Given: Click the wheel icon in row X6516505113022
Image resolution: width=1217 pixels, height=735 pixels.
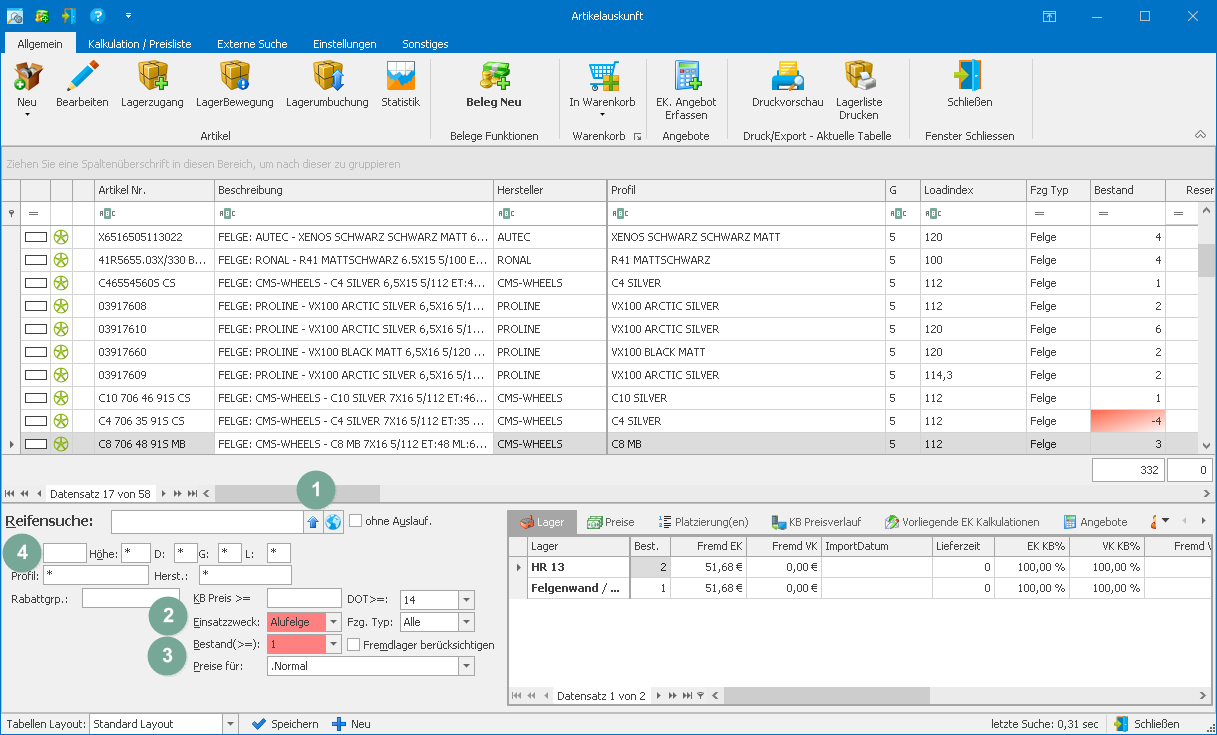Looking at the screenshot, I should pos(61,237).
